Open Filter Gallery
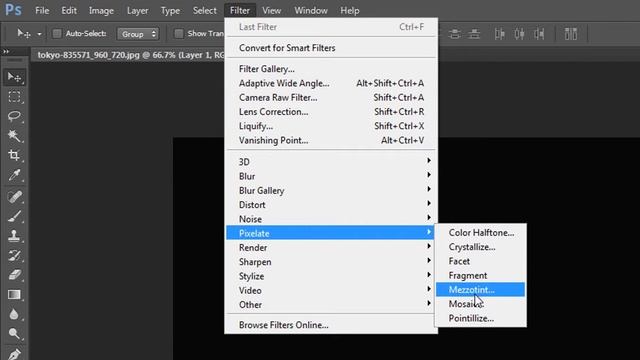640x360 pixels. click(331, 69)
